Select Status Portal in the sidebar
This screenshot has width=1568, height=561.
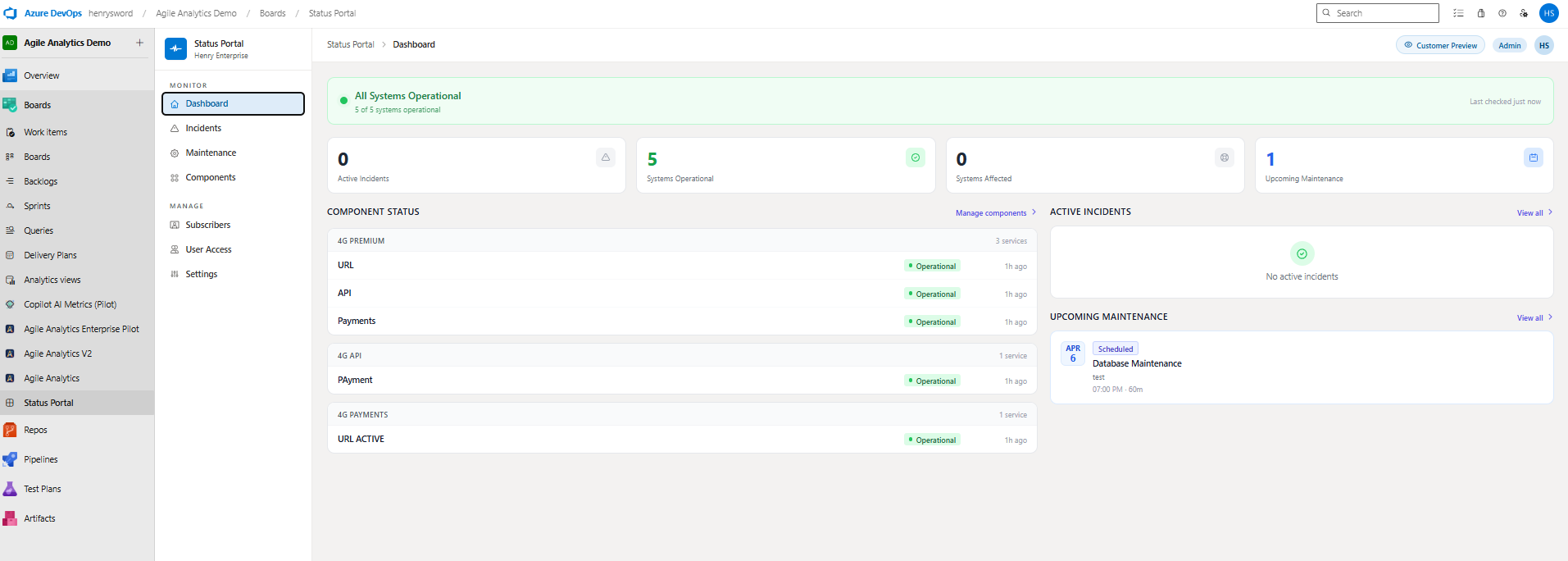pos(77,403)
